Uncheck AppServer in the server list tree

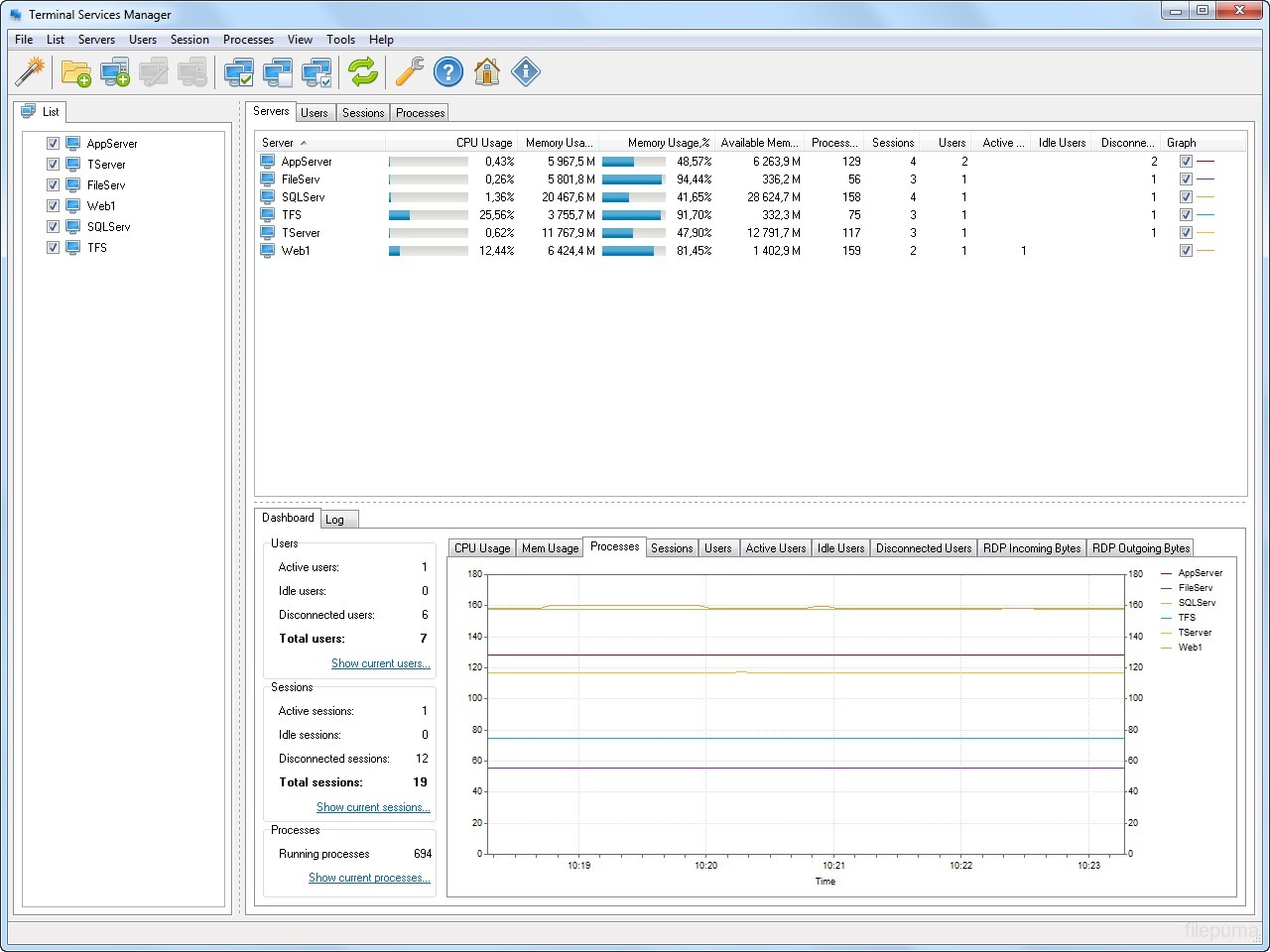(54, 144)
